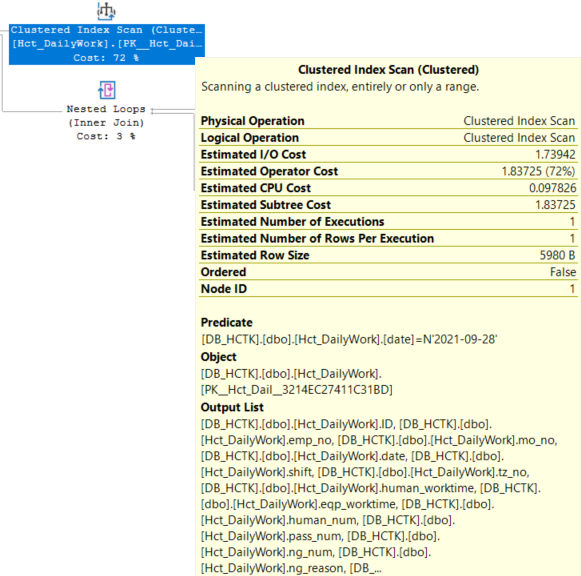Click the Estimated Row Size value 5980 B

pos(557,255)
